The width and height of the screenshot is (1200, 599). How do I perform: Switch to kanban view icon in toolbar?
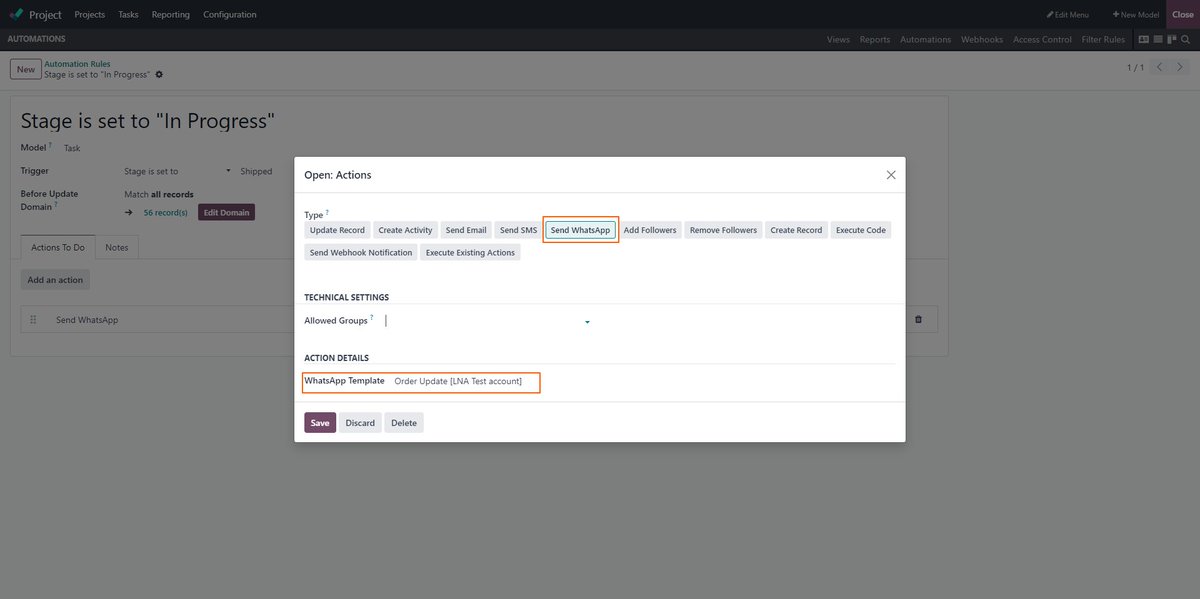coord(1173,40)
